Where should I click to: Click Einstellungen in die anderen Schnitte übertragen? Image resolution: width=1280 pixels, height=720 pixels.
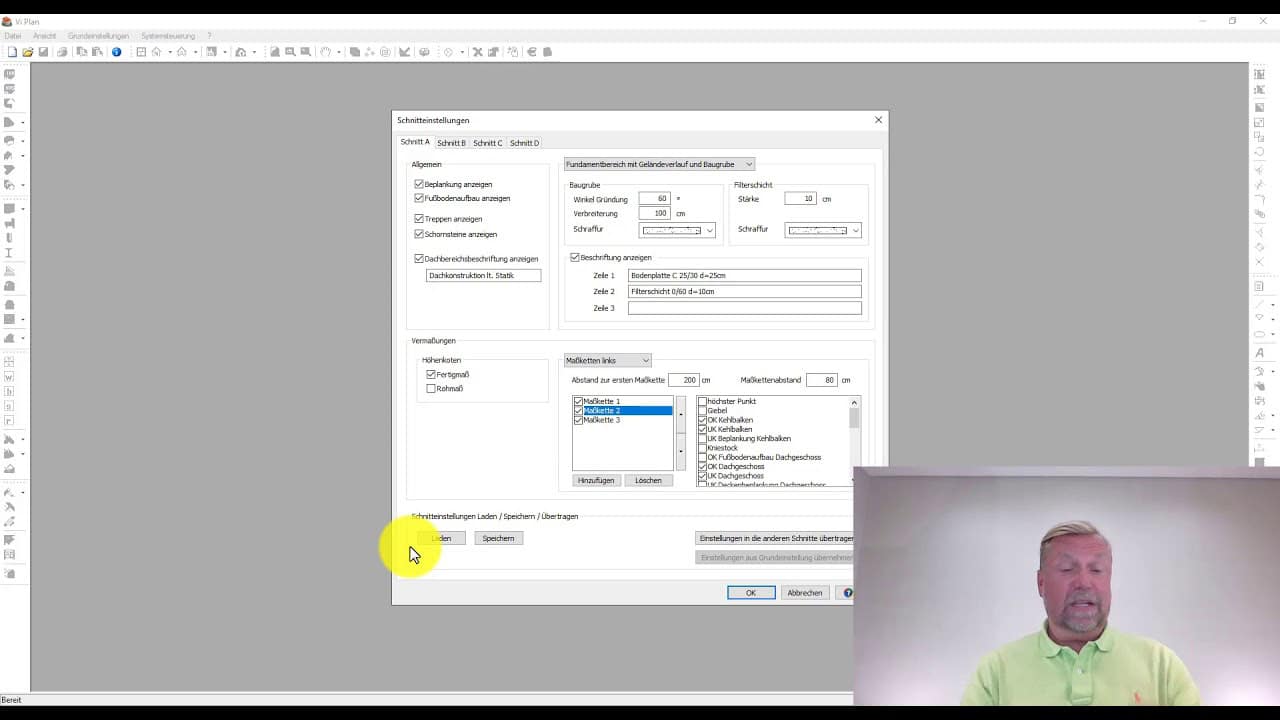(x=775, y=538)
